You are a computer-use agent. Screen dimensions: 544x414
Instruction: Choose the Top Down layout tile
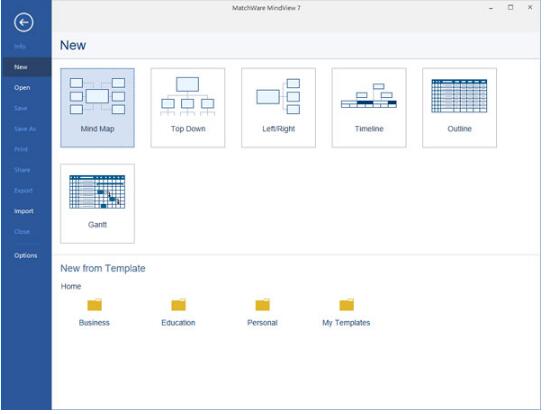click(x=188, y=108)
